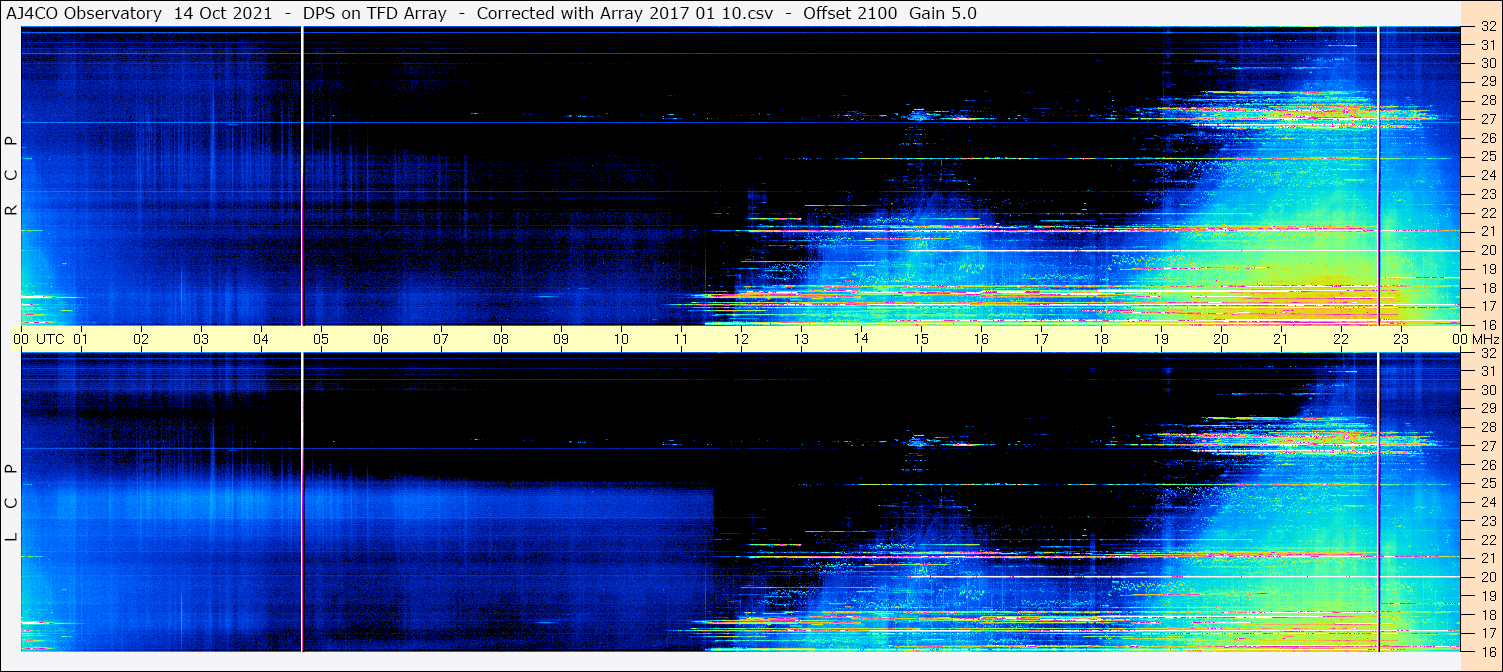The image size is (1503, 672).
Task: Select hour '14' on the UTC time axis
Action: pyautogui.click(x=861, y=338)
